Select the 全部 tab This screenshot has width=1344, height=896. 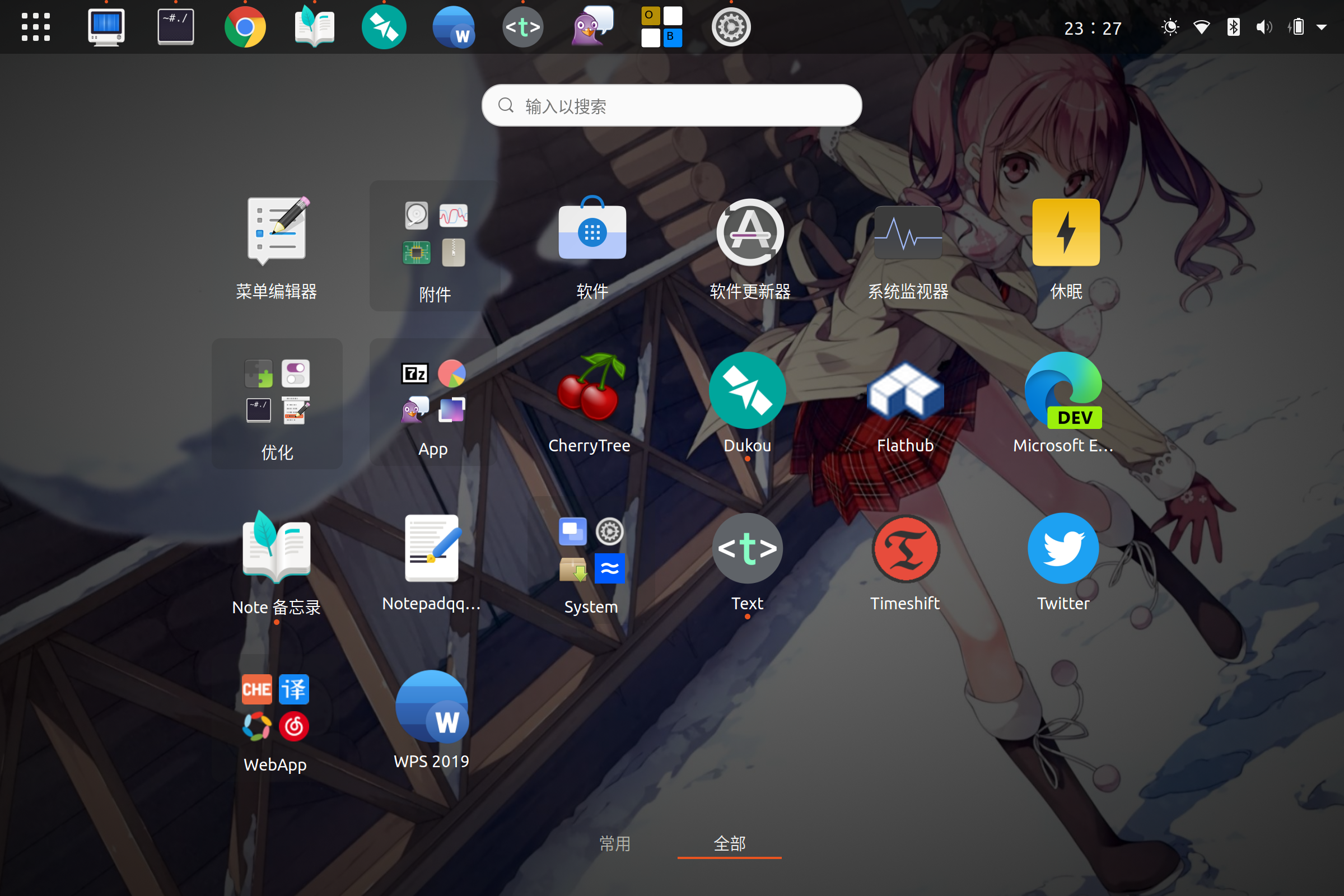pyautogui.click(x=729, y=843)
